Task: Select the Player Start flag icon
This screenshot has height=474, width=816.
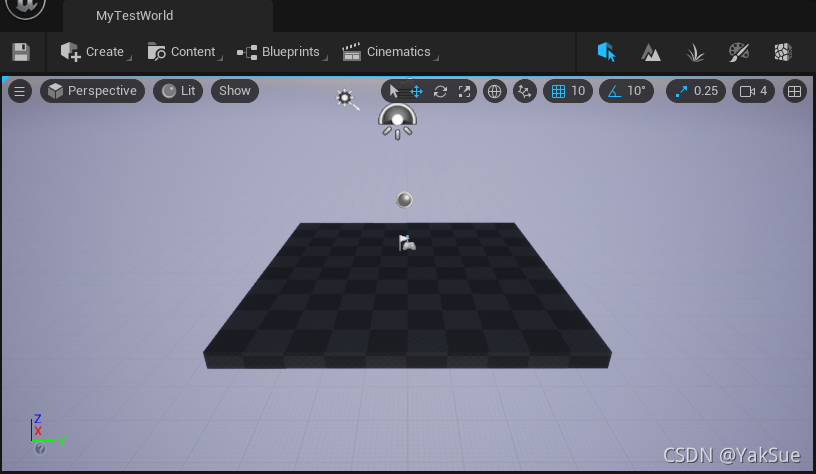Action: click(x=406, y=243)
